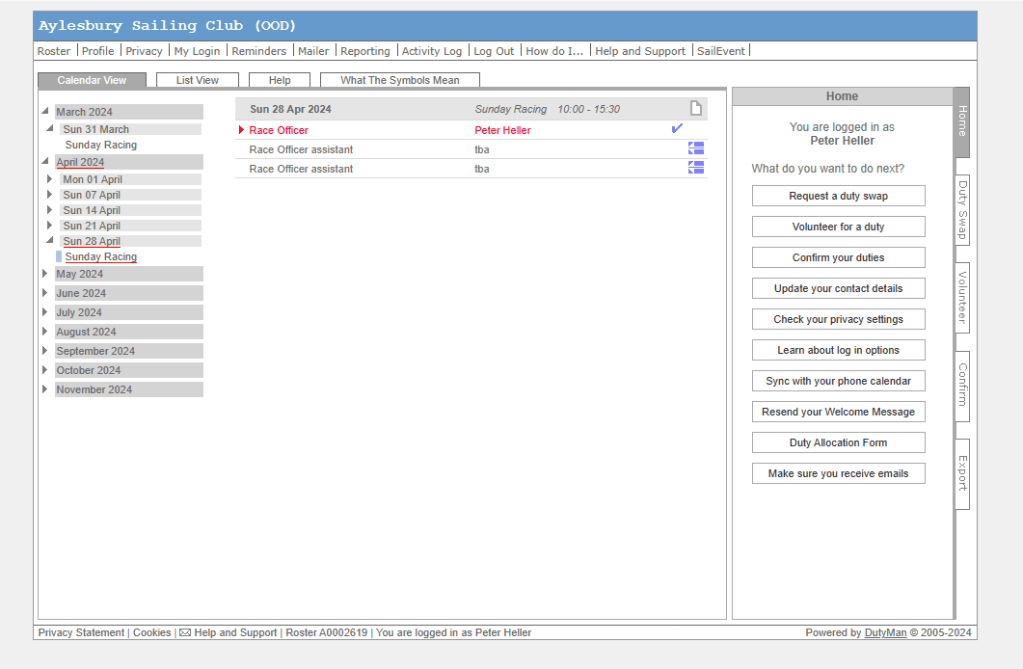This screenshot has width=1023, height=669.
Task: Click the envelope icon in the footer
Action: pyautogui.click(x=185, y=633)
